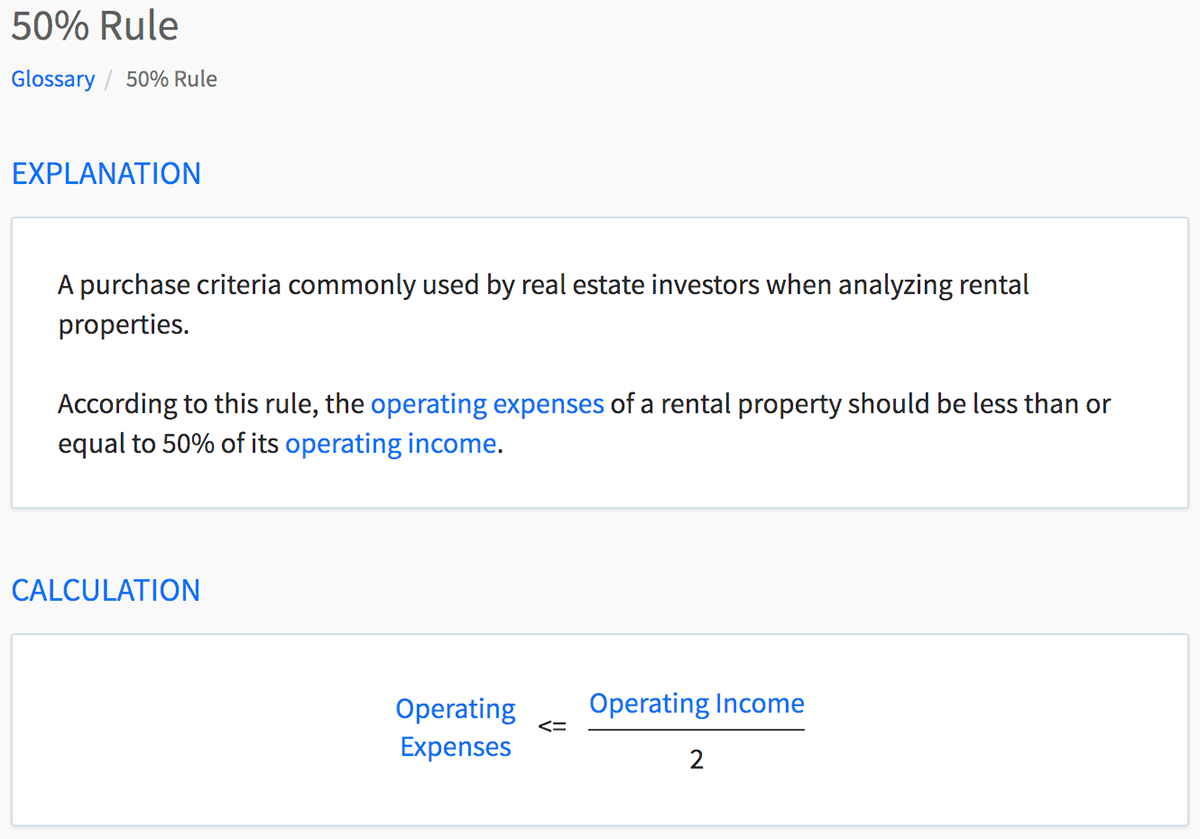The width and height of the screenshot is (1200, 839).
Task: Click the words 'analyzing rental' in explanation
Action: tap(934, 285)
